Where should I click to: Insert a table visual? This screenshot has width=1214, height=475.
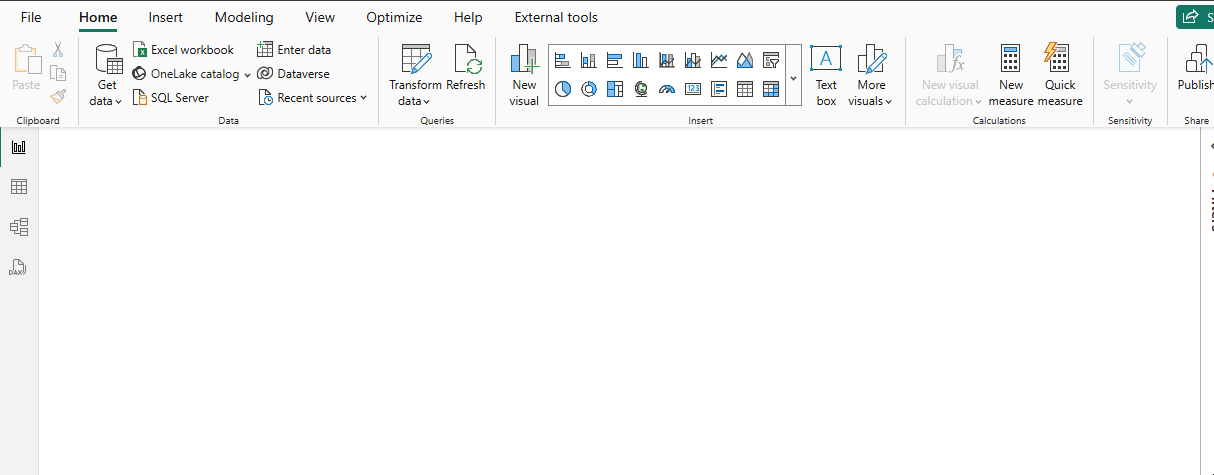coord(744,89)
